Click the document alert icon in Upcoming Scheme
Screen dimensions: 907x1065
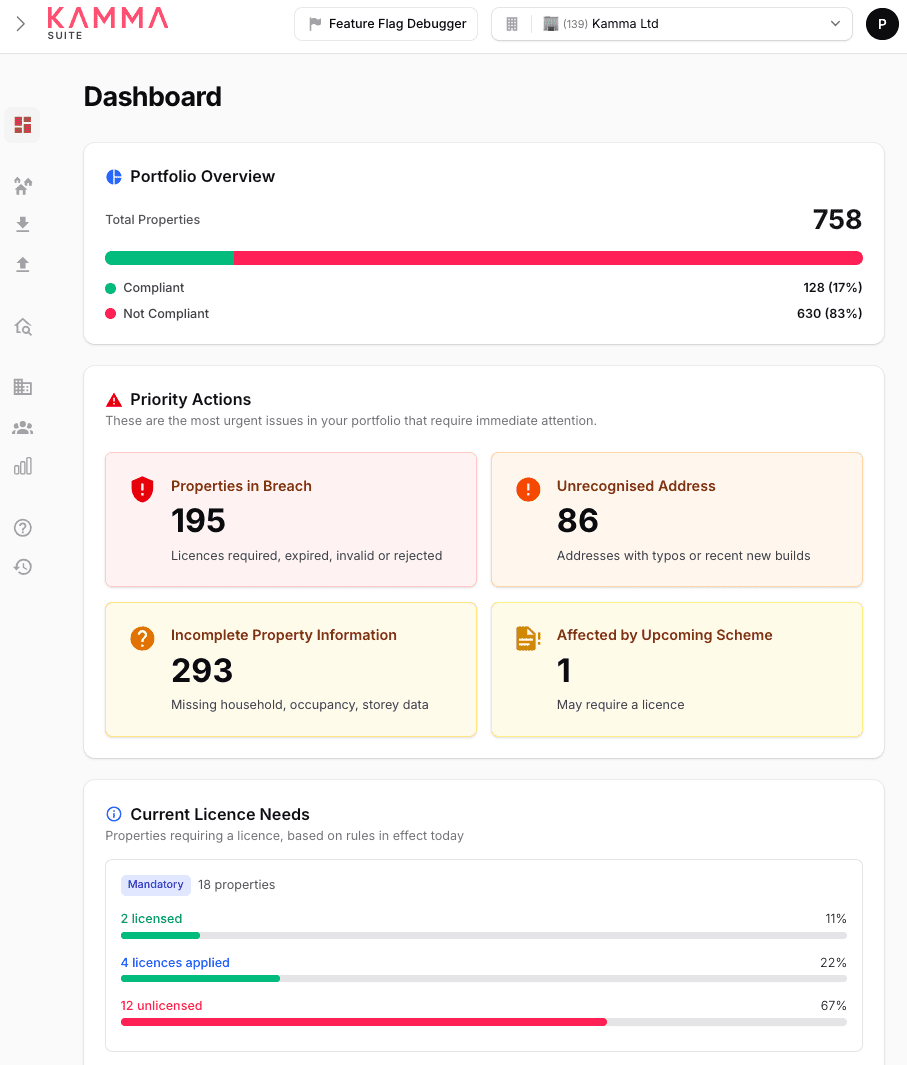point(528,638)
